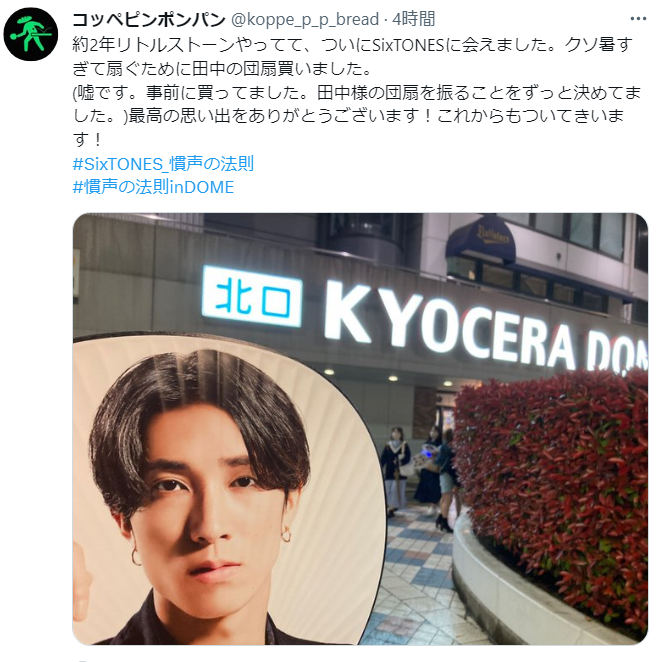Click the line containing 最高の思い出をありがとうございます
Image resolution: width=660 pixels, height=662 pixels.
[x=348, y=116]
